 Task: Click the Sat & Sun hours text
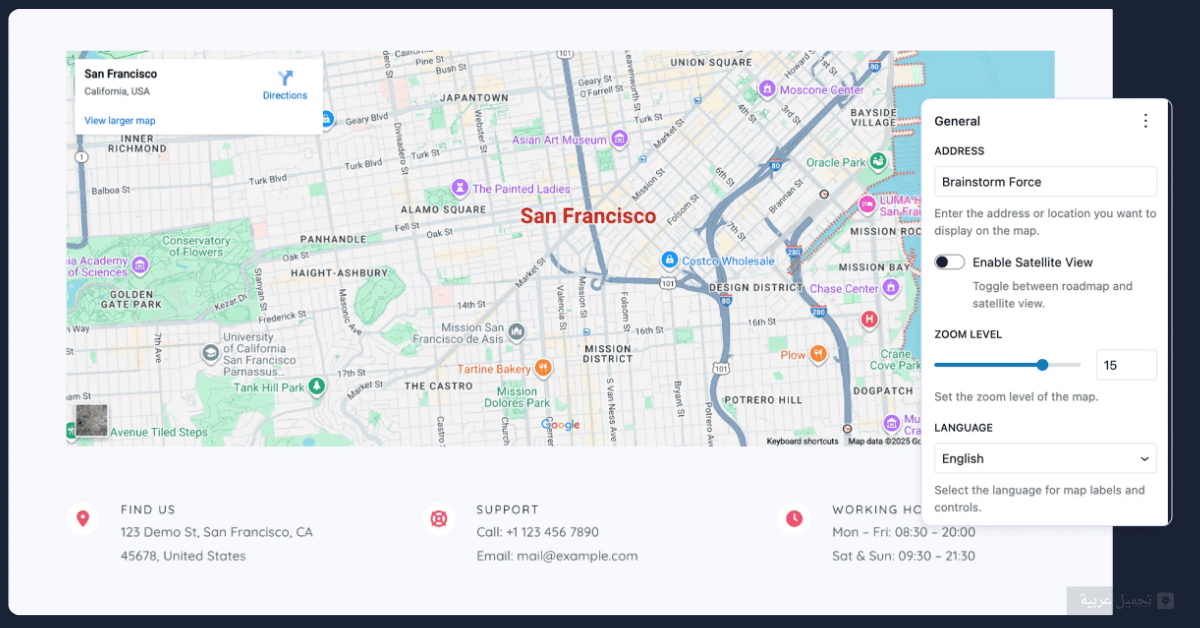[904, 556]
